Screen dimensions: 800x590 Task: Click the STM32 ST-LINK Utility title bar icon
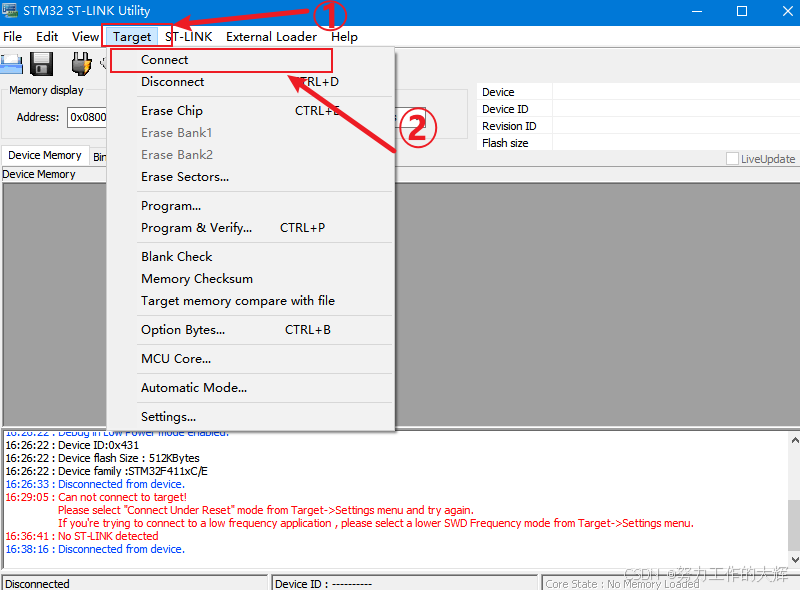(9, 10)
